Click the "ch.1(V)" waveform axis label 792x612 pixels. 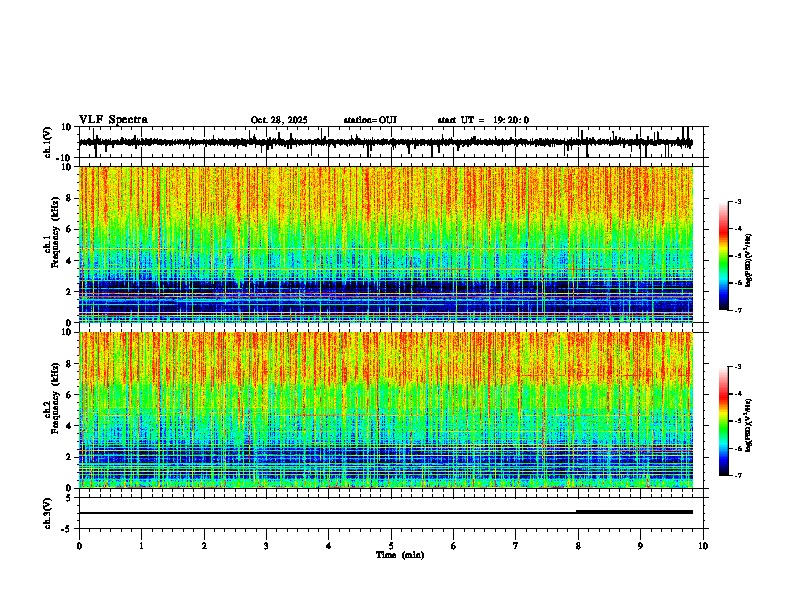click(48, 142)
